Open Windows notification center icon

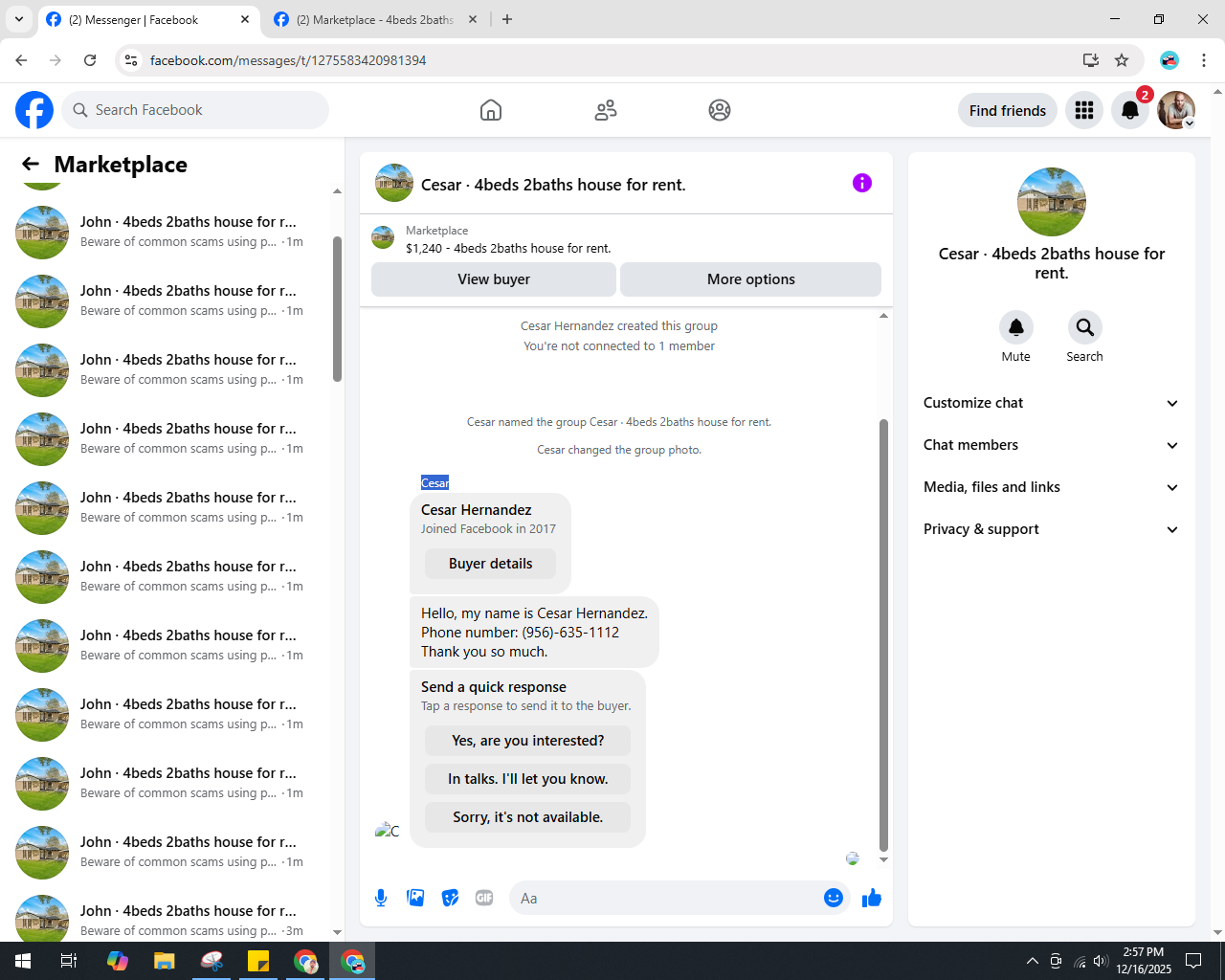coord(1193,961)
